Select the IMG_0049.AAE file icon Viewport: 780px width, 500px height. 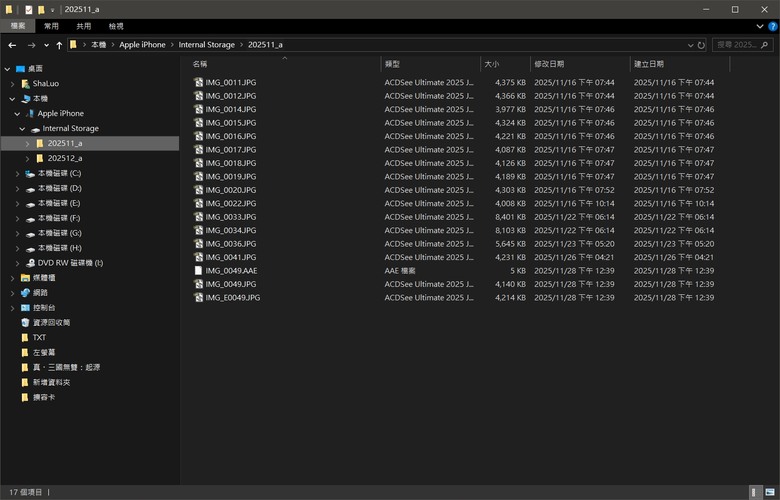click(x=198, y=271)
